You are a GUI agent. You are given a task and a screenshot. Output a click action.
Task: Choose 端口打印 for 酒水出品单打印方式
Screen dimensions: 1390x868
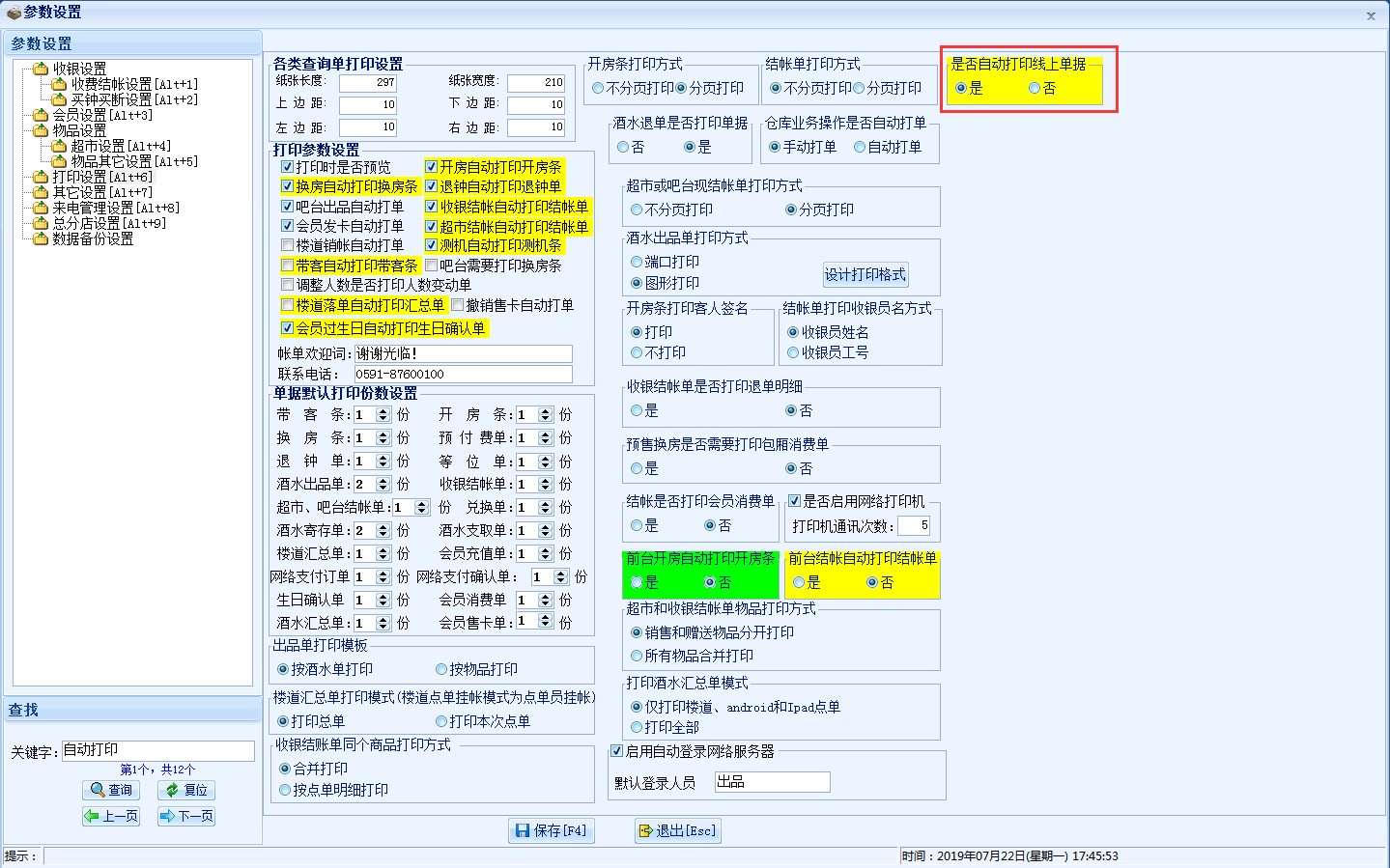coord(637,262)
